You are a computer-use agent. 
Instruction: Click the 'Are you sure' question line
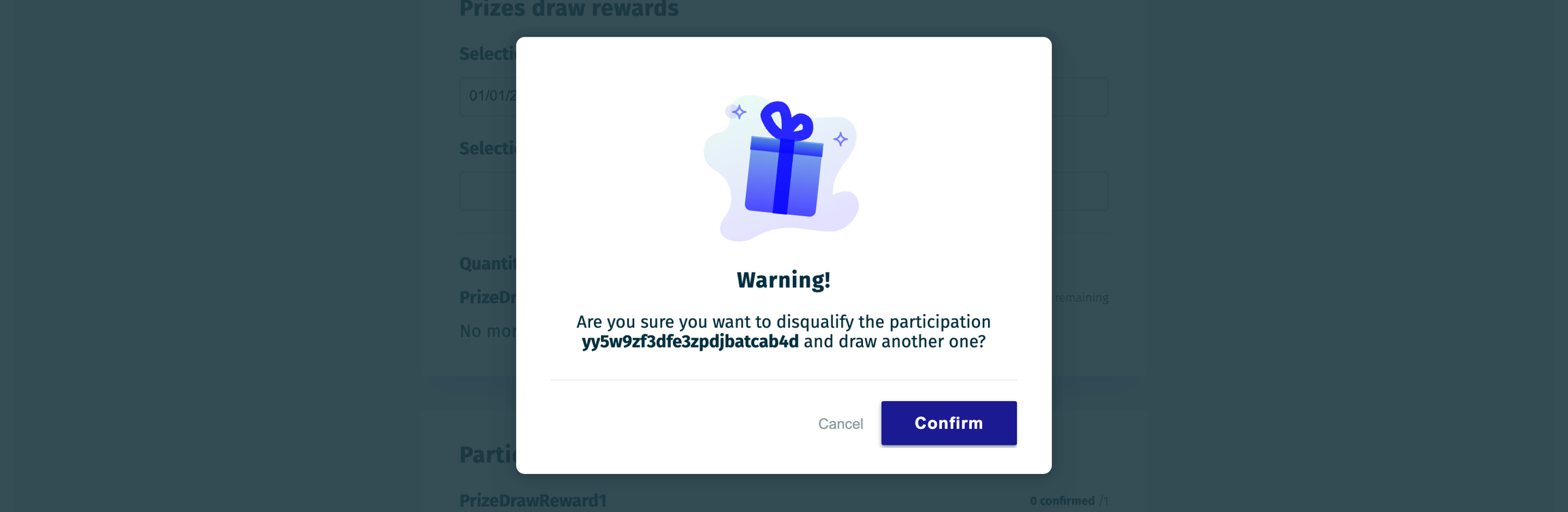pyautogui.click(x=783, y=322)
